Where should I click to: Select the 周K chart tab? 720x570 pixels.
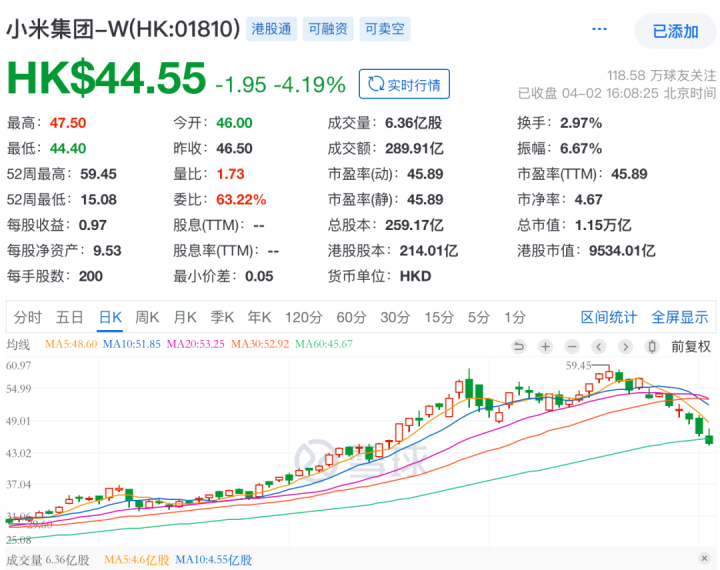pyautogui.click(x=147, y=317)
